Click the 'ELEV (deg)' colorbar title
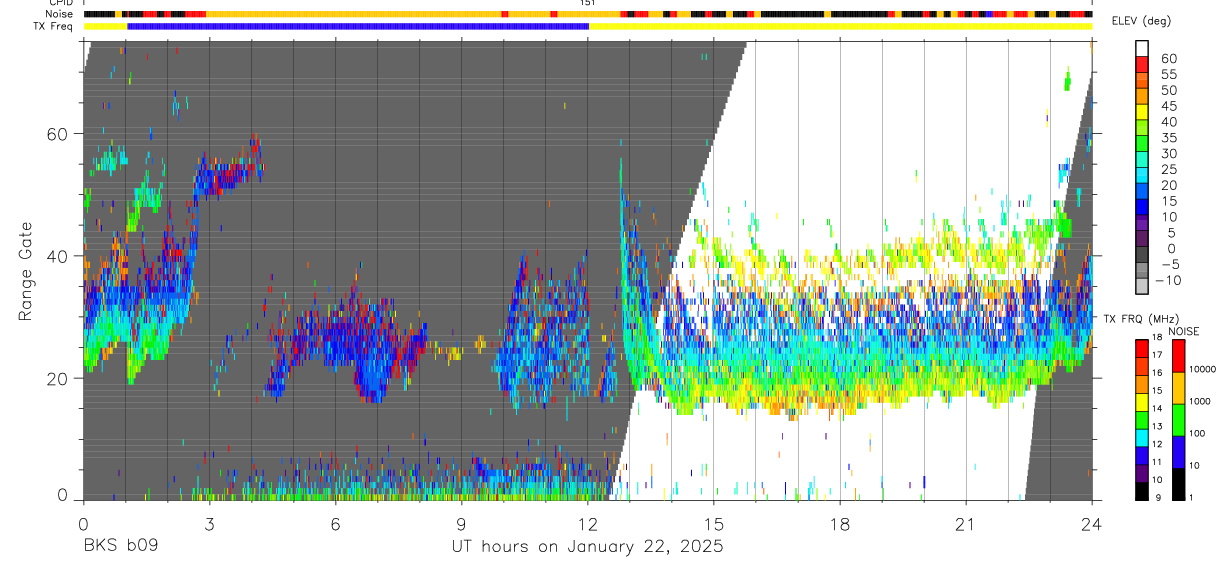1228x567 pixels. click(1142, 22)
